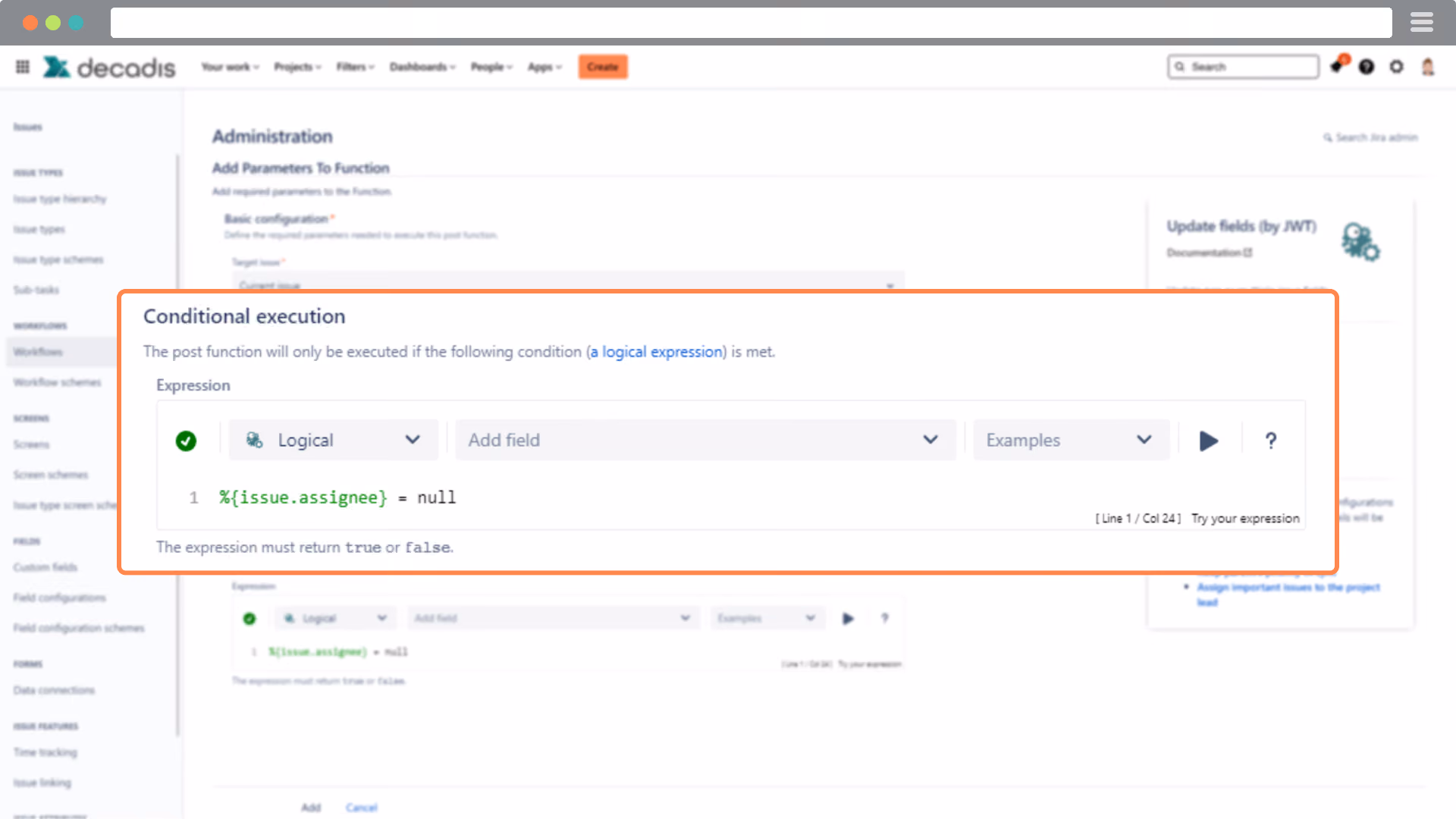Image resolution: width=1456 pixels, height=819 pixels.
Task: Open the Your work menu
Action: 230,67
